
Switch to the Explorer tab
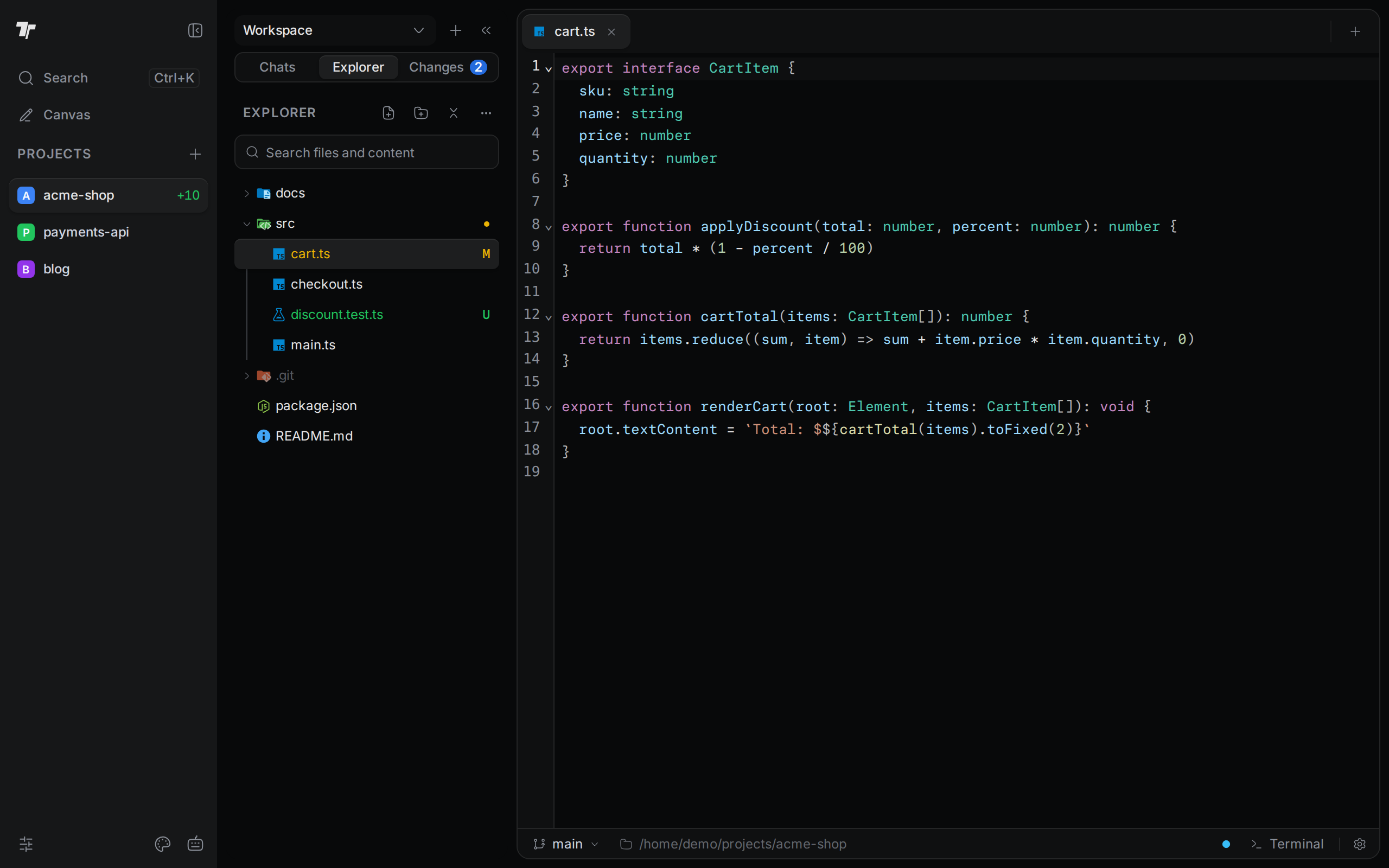point(358,67)
